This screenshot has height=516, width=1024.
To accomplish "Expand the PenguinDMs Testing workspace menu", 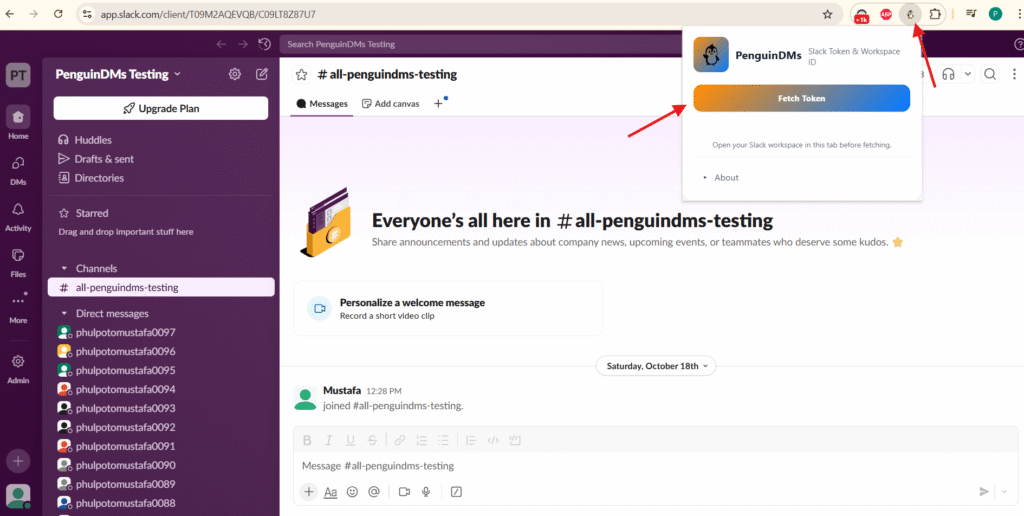I will [x=119, y=74].
